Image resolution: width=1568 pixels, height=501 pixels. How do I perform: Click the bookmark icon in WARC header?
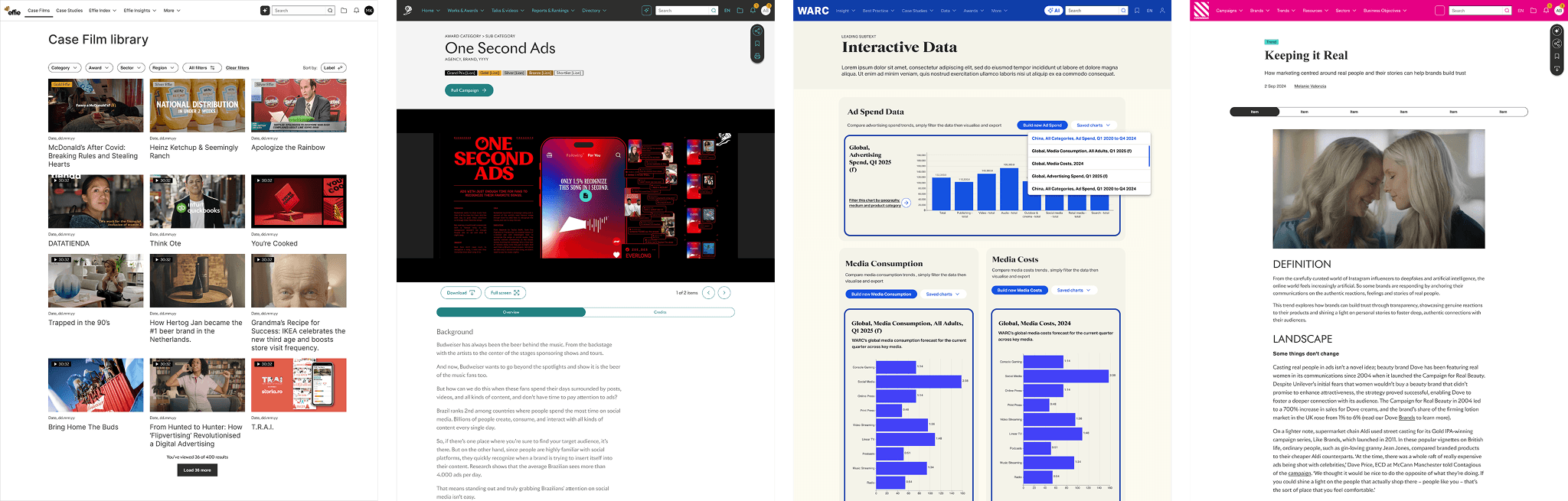click(x=1137, y=11)
